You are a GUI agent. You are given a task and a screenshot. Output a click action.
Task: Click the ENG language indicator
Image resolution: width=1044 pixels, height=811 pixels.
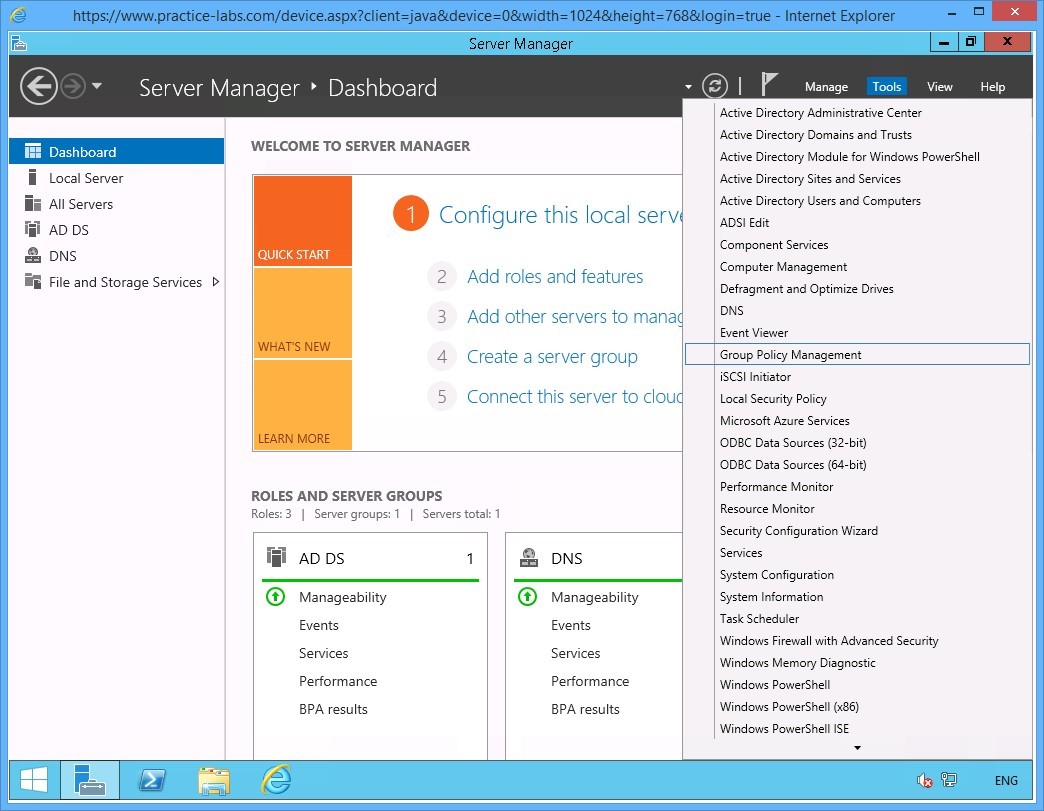point(1005,780)
